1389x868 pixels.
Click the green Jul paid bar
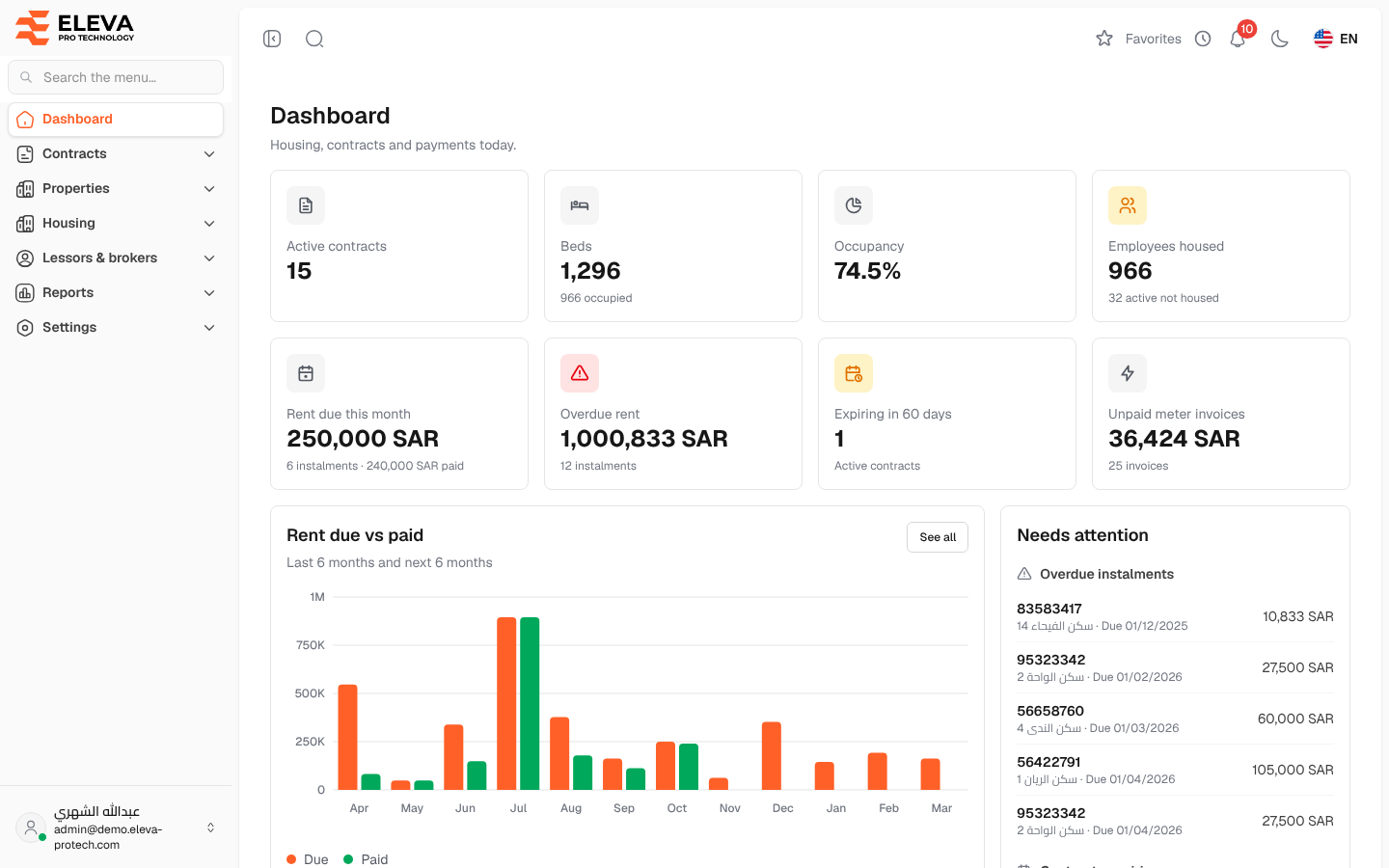(x=530, y=703)
